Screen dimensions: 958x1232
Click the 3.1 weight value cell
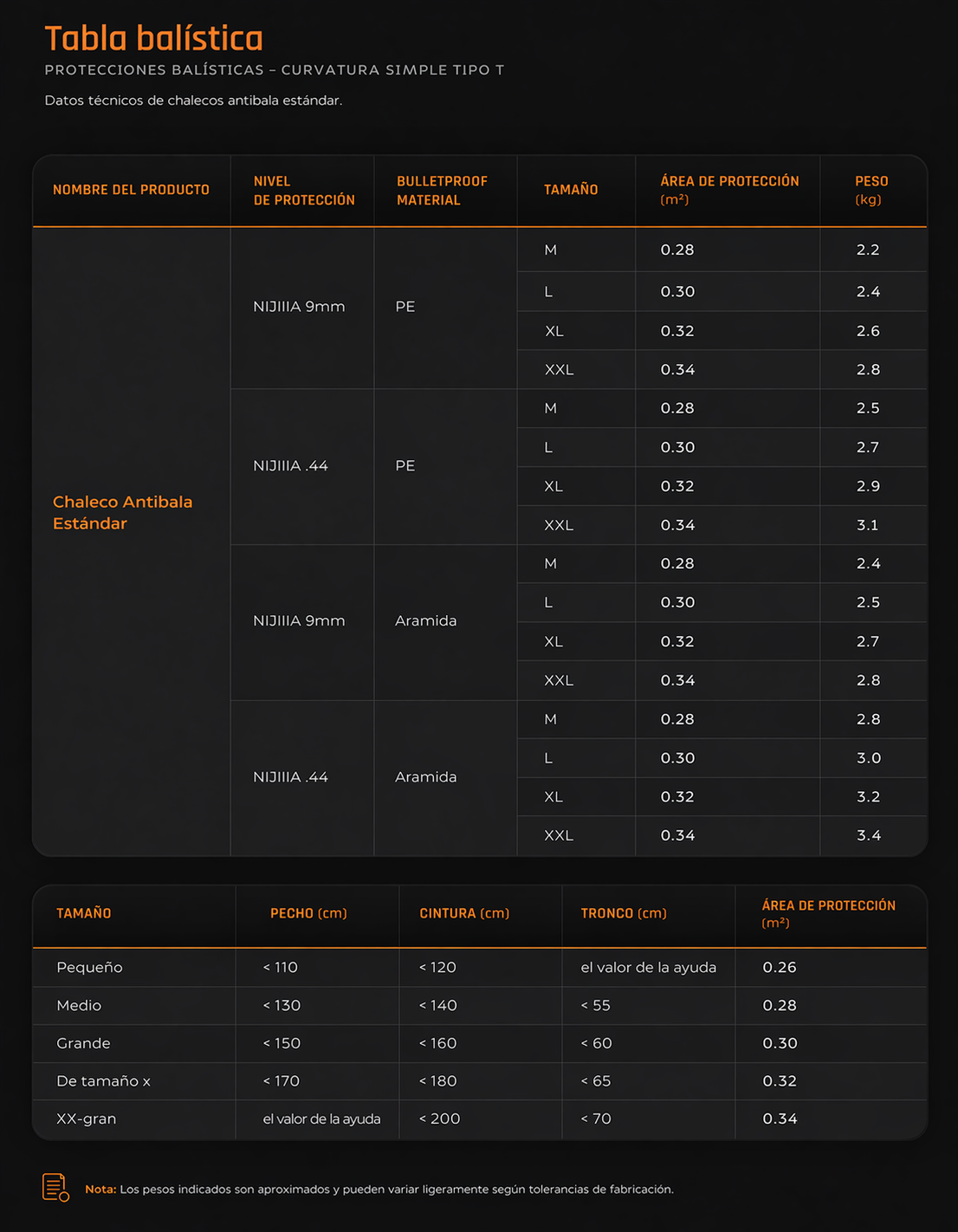click(867, 525)
